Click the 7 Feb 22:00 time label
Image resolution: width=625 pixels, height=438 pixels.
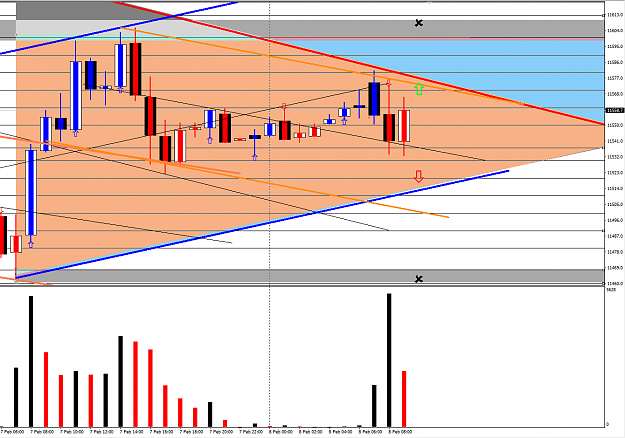(251, 432)
